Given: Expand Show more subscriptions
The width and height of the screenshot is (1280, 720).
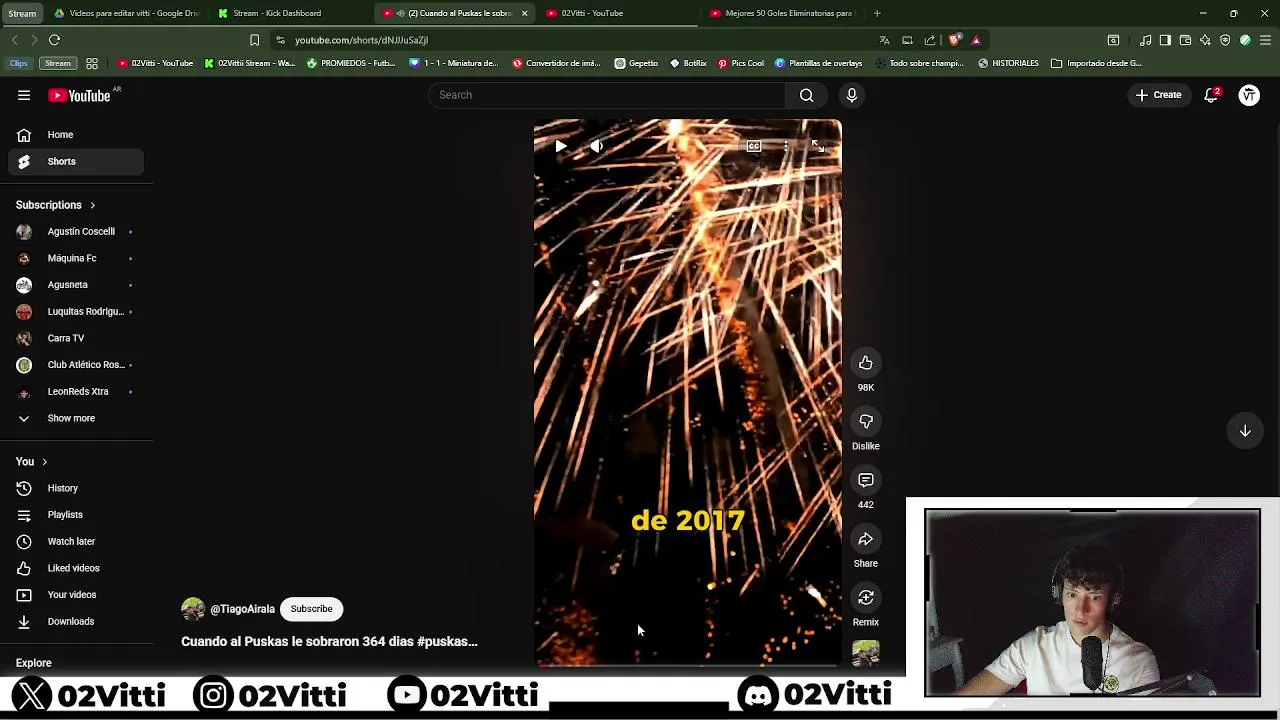Looking at the screenshot, I should [x=76, y=418].
